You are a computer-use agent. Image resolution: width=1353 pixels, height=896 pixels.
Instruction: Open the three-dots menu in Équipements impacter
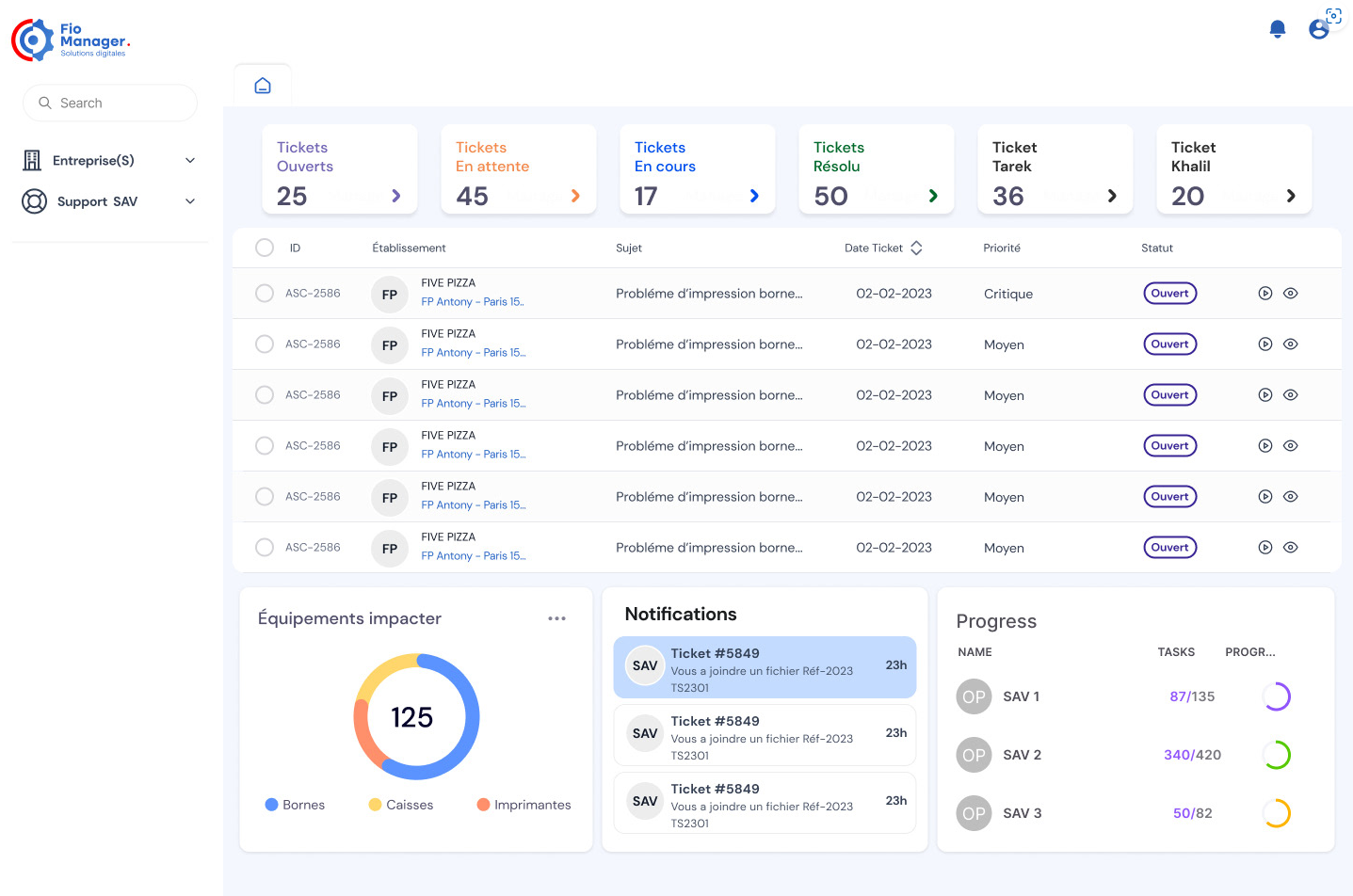[x=556, y=618]
